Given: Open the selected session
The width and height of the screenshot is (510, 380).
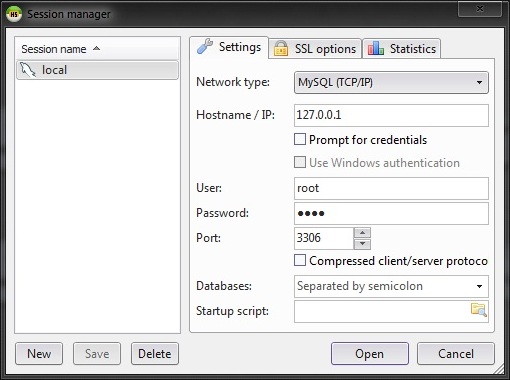Looking at the screenshot, I should click(370, 354).
